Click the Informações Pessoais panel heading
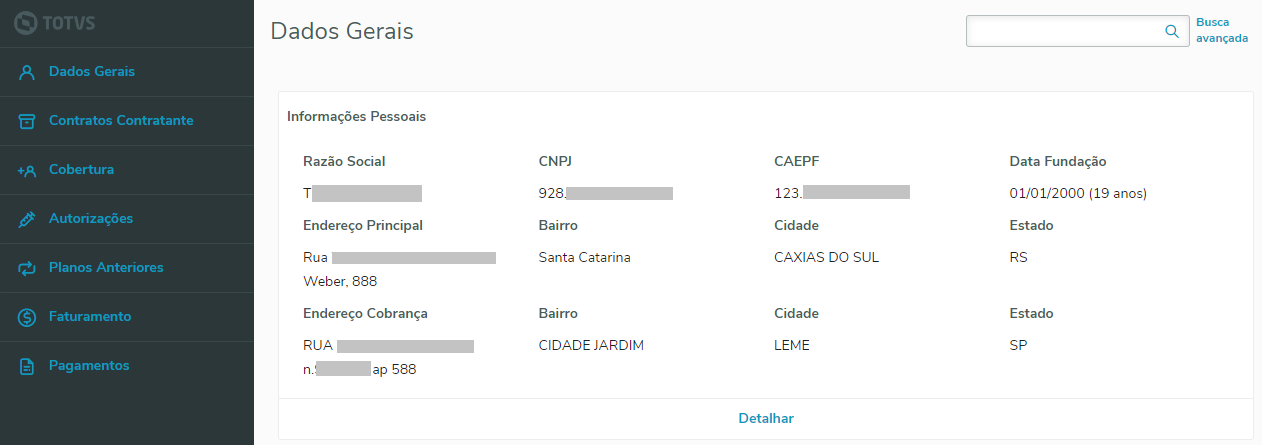 (x=357, y=117)
